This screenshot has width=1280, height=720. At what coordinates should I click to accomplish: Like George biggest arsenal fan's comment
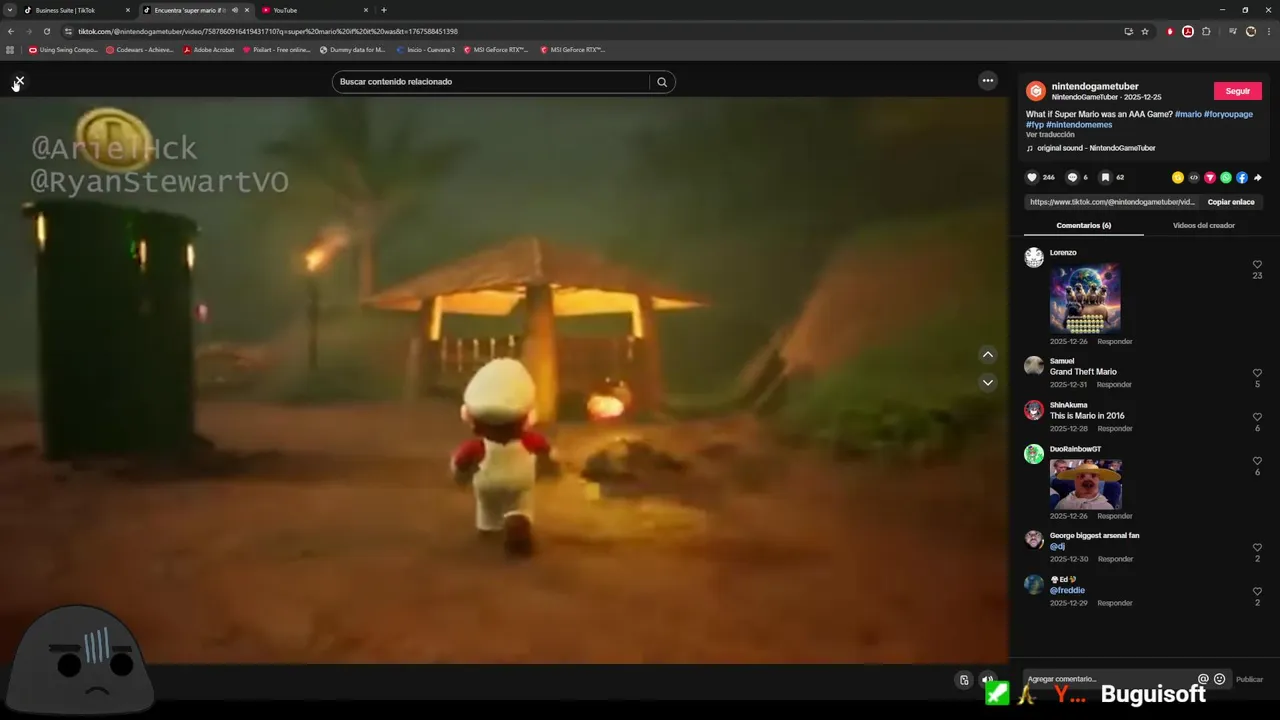tap(1257, 547)
